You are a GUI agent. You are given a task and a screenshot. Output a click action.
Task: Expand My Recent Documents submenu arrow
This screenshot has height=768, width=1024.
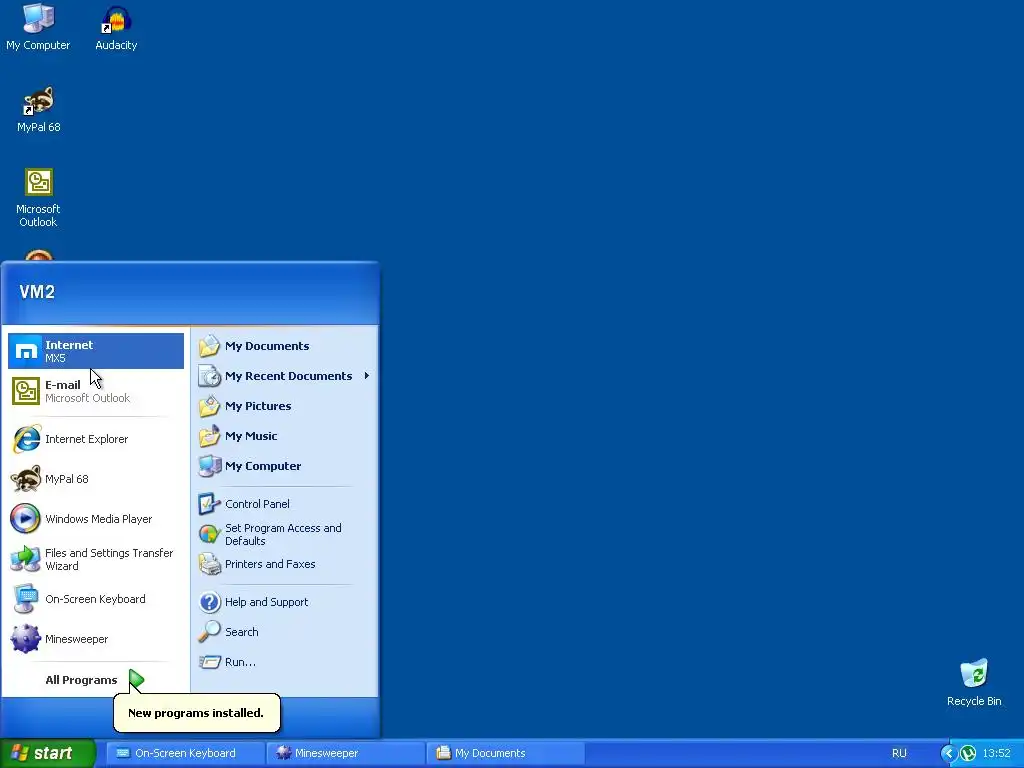pyautogui.click(x=367, y=376)
